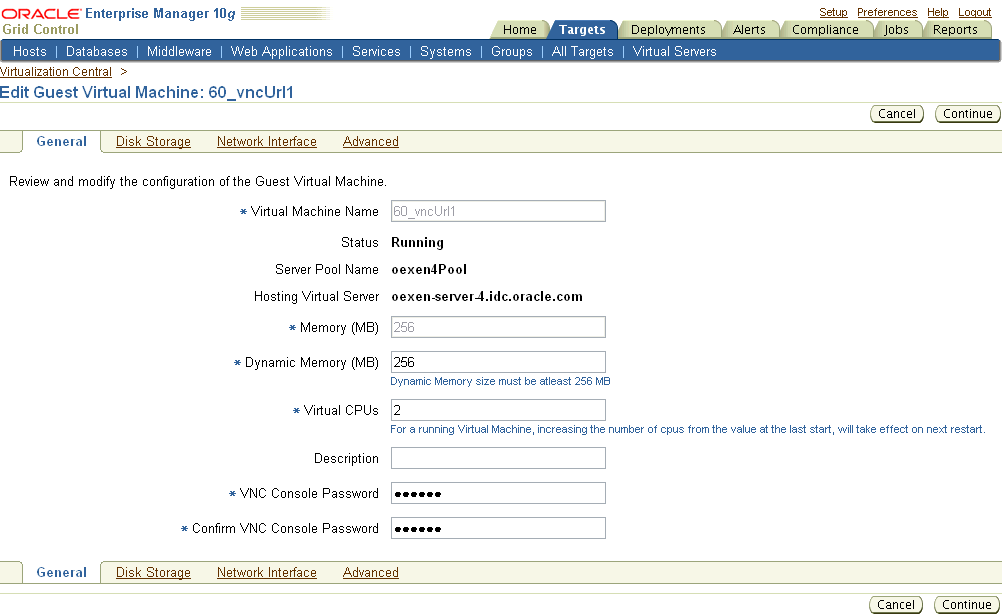Click the Running status text
The height and width of the screenshot is (615, 1002).
point(417,242)
